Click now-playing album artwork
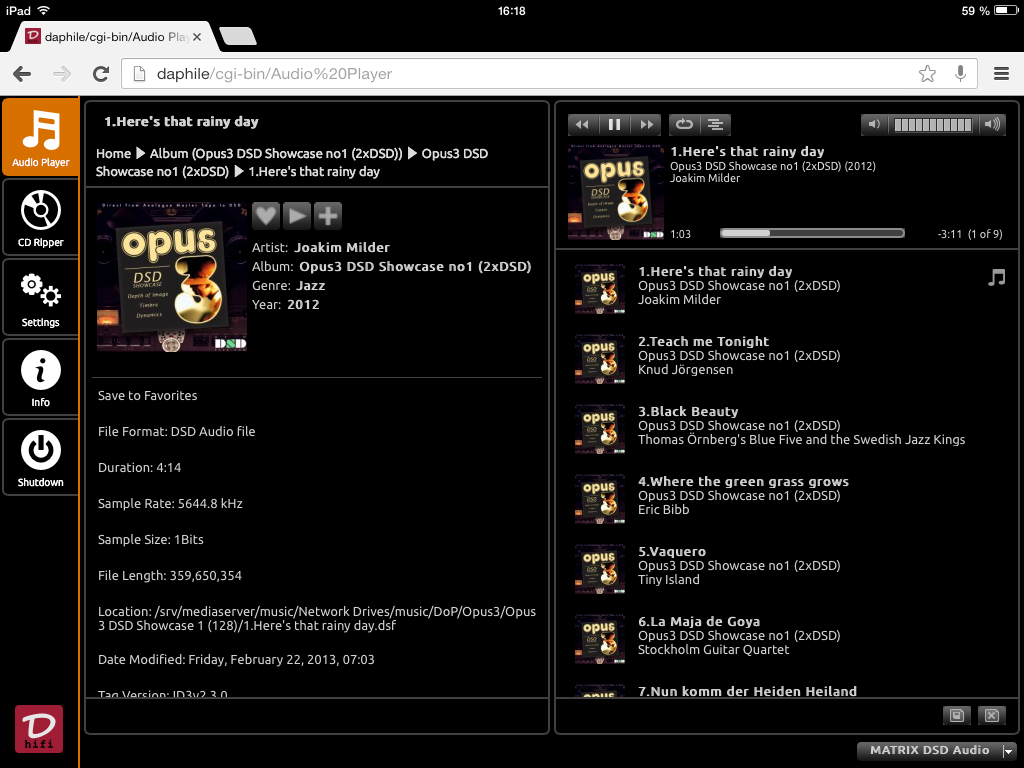Image resolution: width=1024 pixels, height=768 pixels. click(616, 193)
